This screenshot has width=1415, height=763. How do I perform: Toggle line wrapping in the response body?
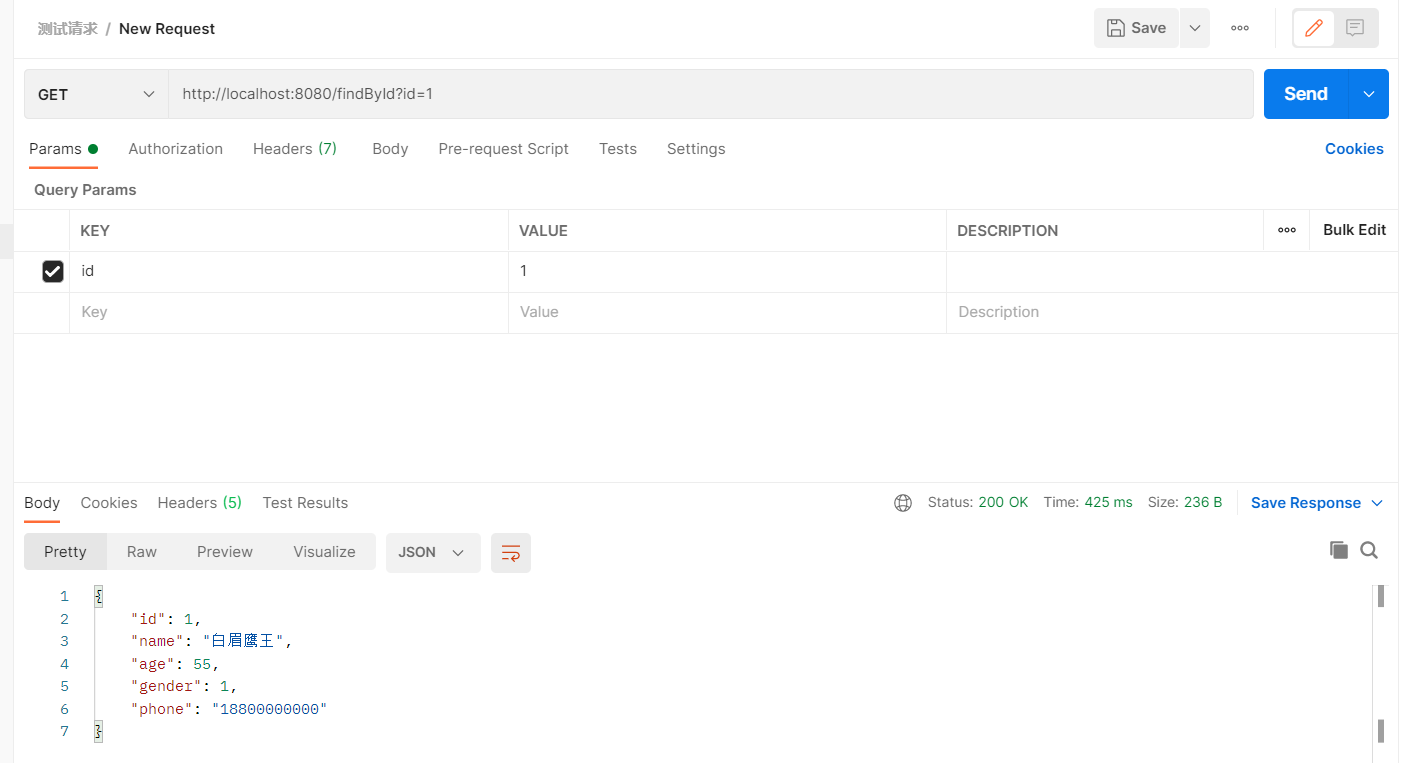510,553
